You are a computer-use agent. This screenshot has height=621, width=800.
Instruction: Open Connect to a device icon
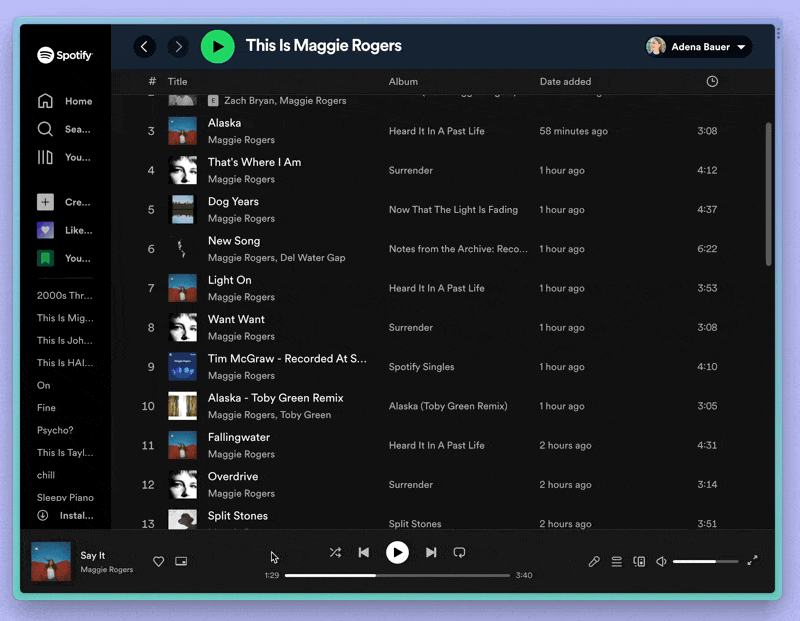[x=639, y=562]
